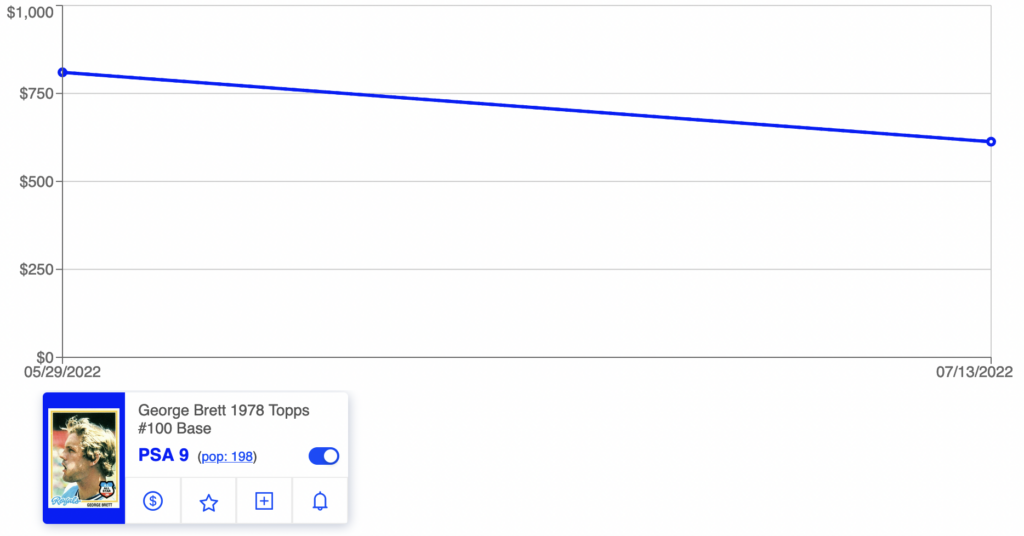
Task: Select the PSA 9 grade label
Action: (163, 455)
